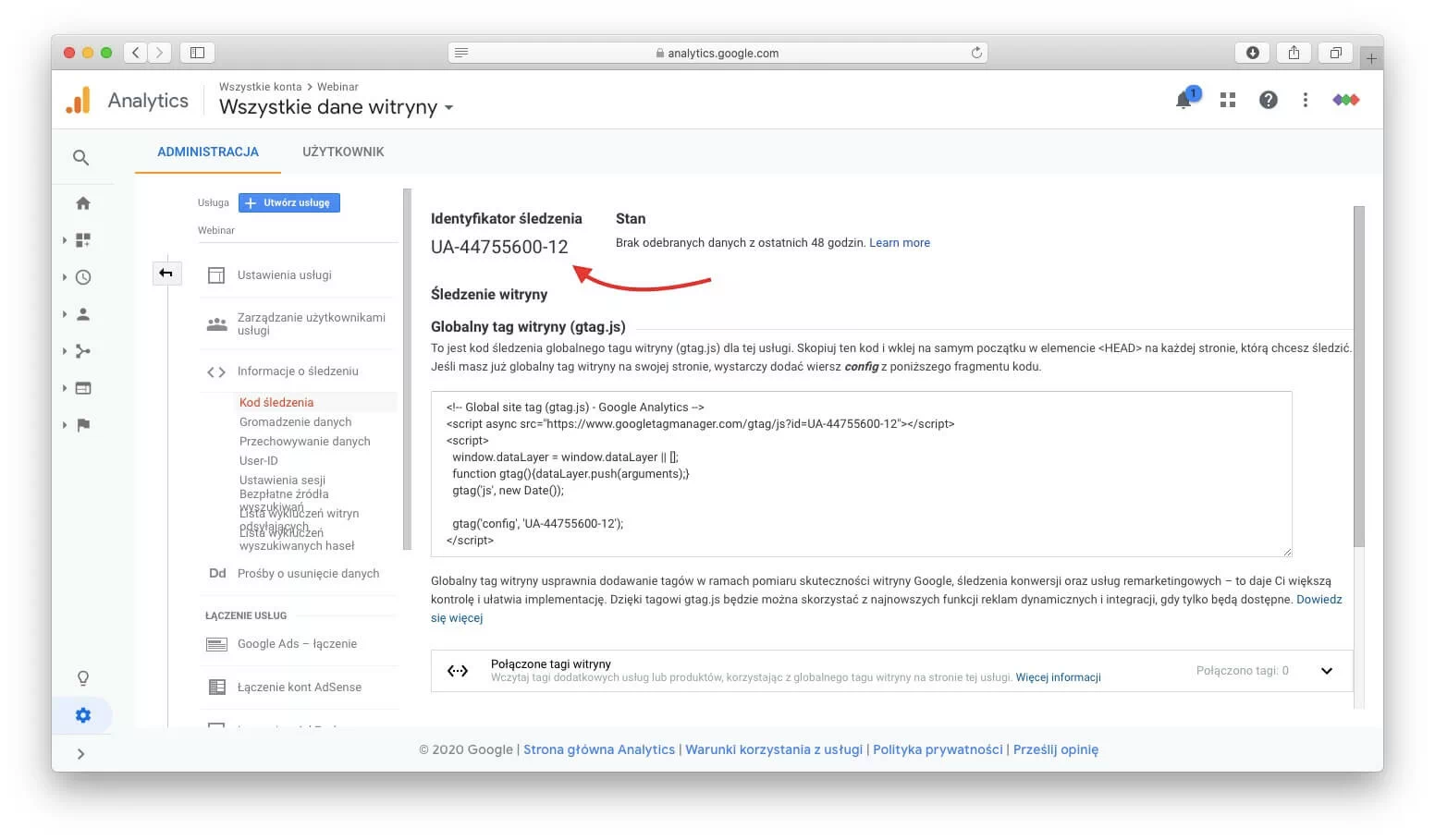Click Safari share button
Screen dimensions: 1435x840
click(x=1294, y=53)
